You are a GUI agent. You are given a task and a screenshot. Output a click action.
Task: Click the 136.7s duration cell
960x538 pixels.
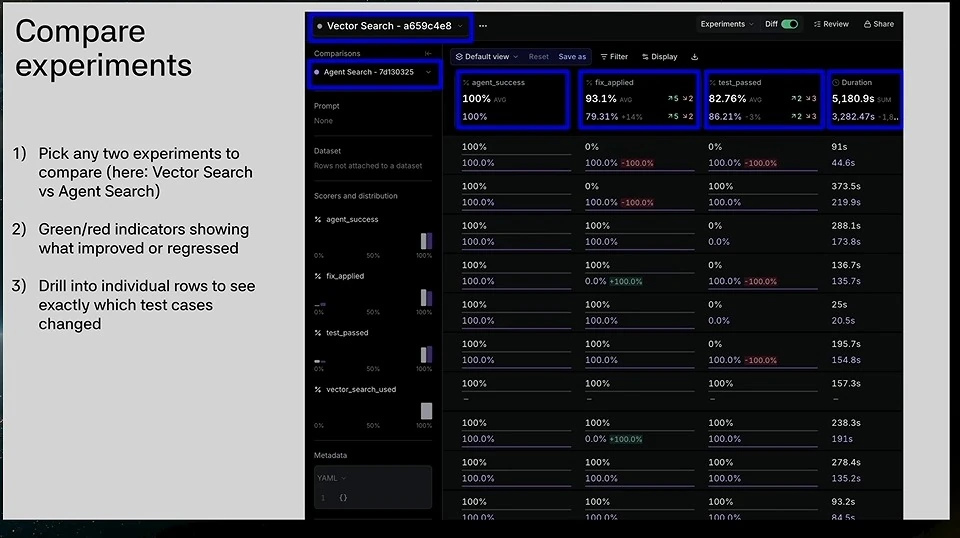pyautogui.click(x=846, y=265)
